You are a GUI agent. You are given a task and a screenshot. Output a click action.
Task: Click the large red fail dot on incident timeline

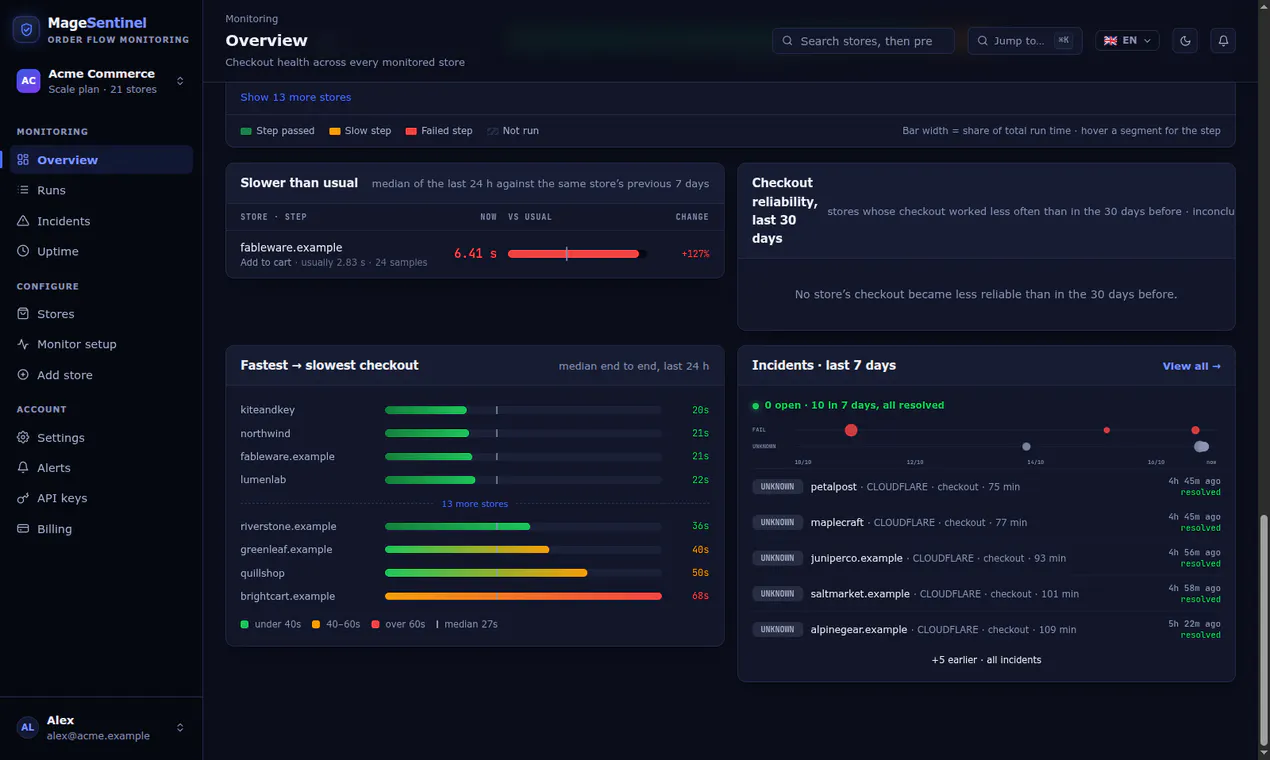click(851, 430)
